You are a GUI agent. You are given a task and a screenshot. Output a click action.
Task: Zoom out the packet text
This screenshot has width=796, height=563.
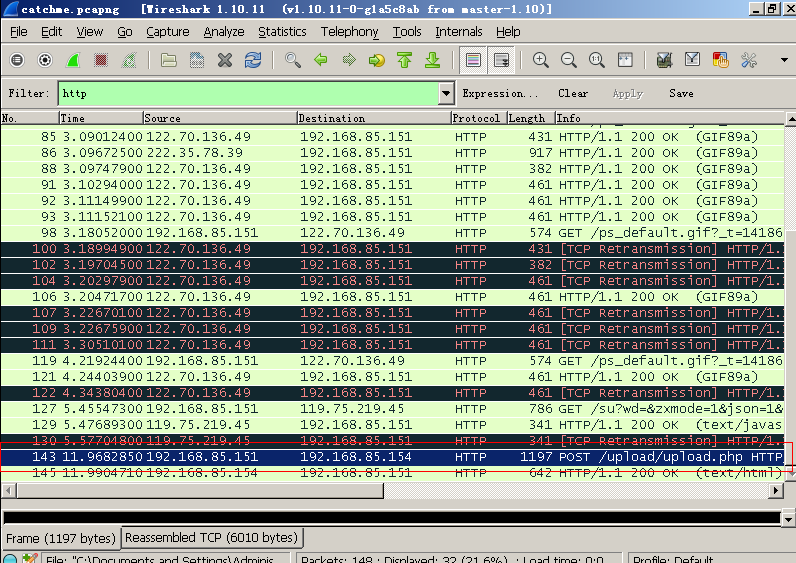click(x=569, y=60)
